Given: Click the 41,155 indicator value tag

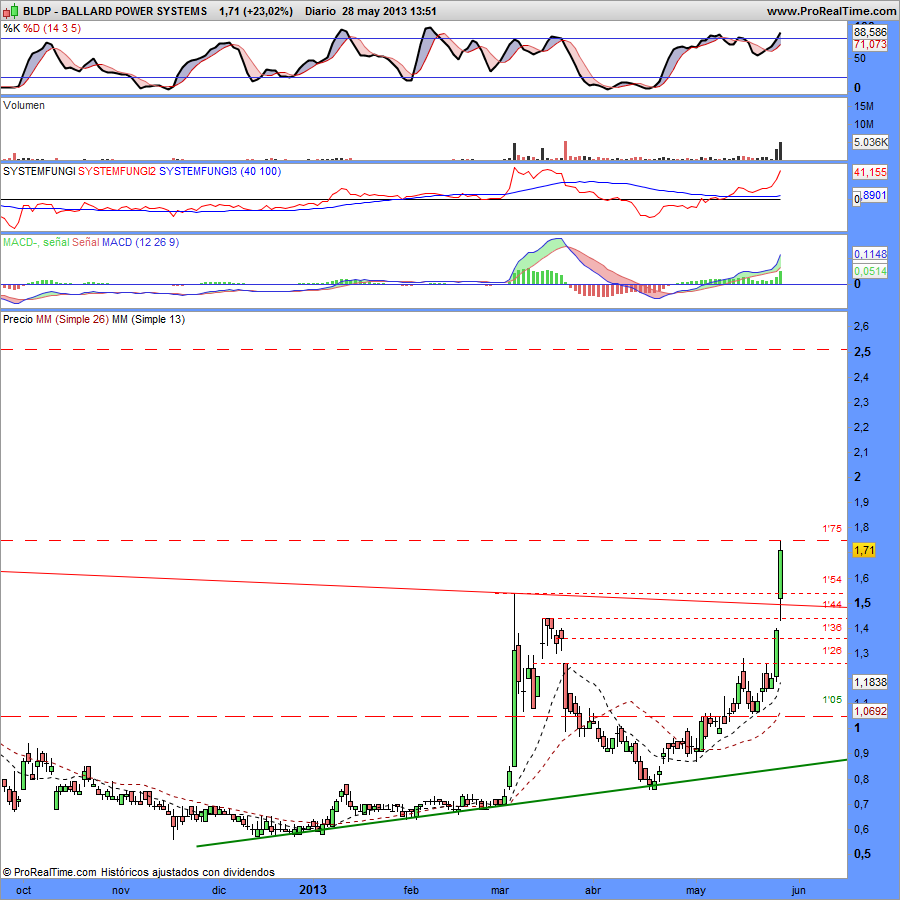Looking at the screenshot, I should (870, 172).
